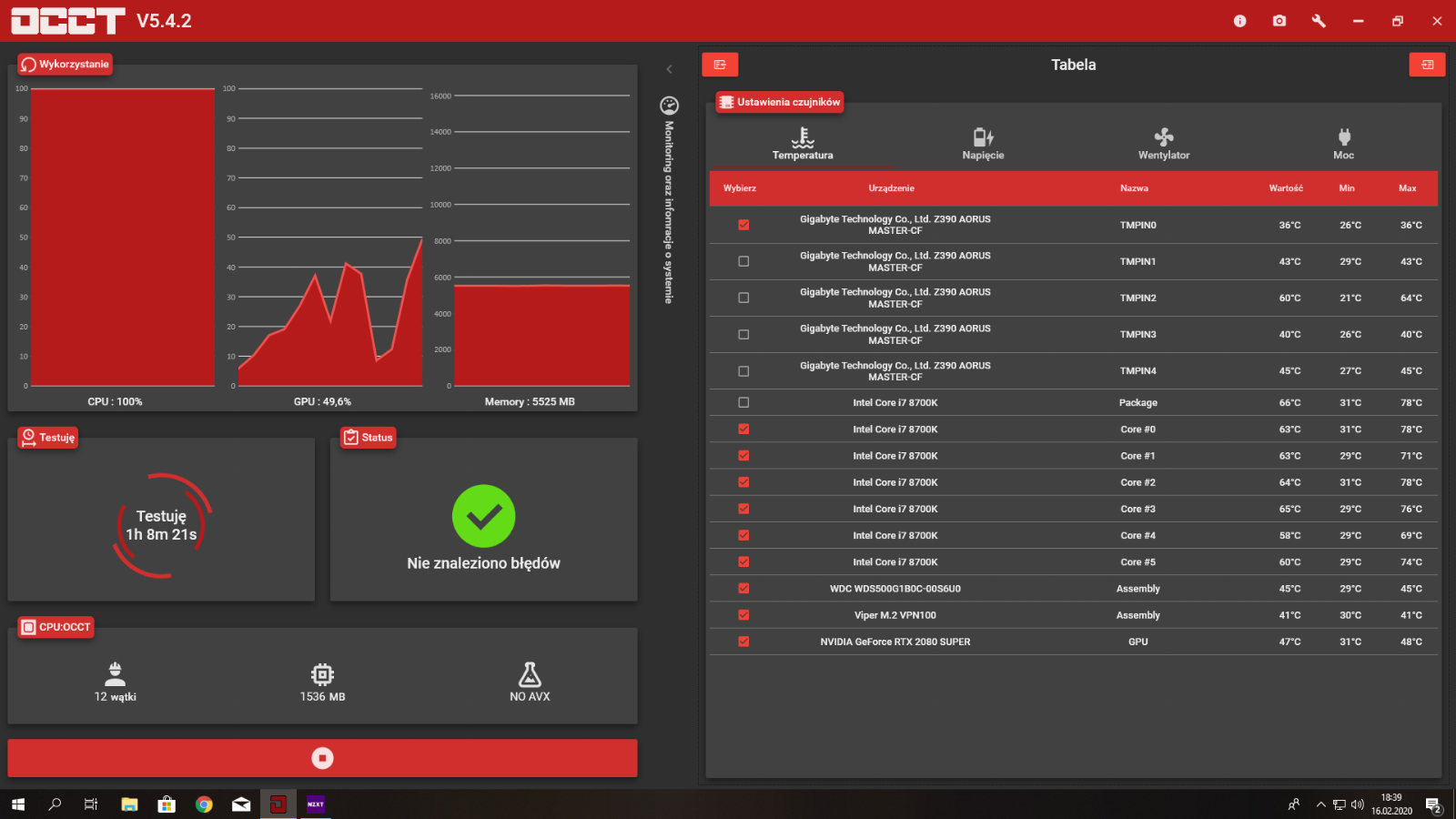Viewport: 1456px width, 819px height.
Task: Click the Status panel label
Action: coord(369,438)
